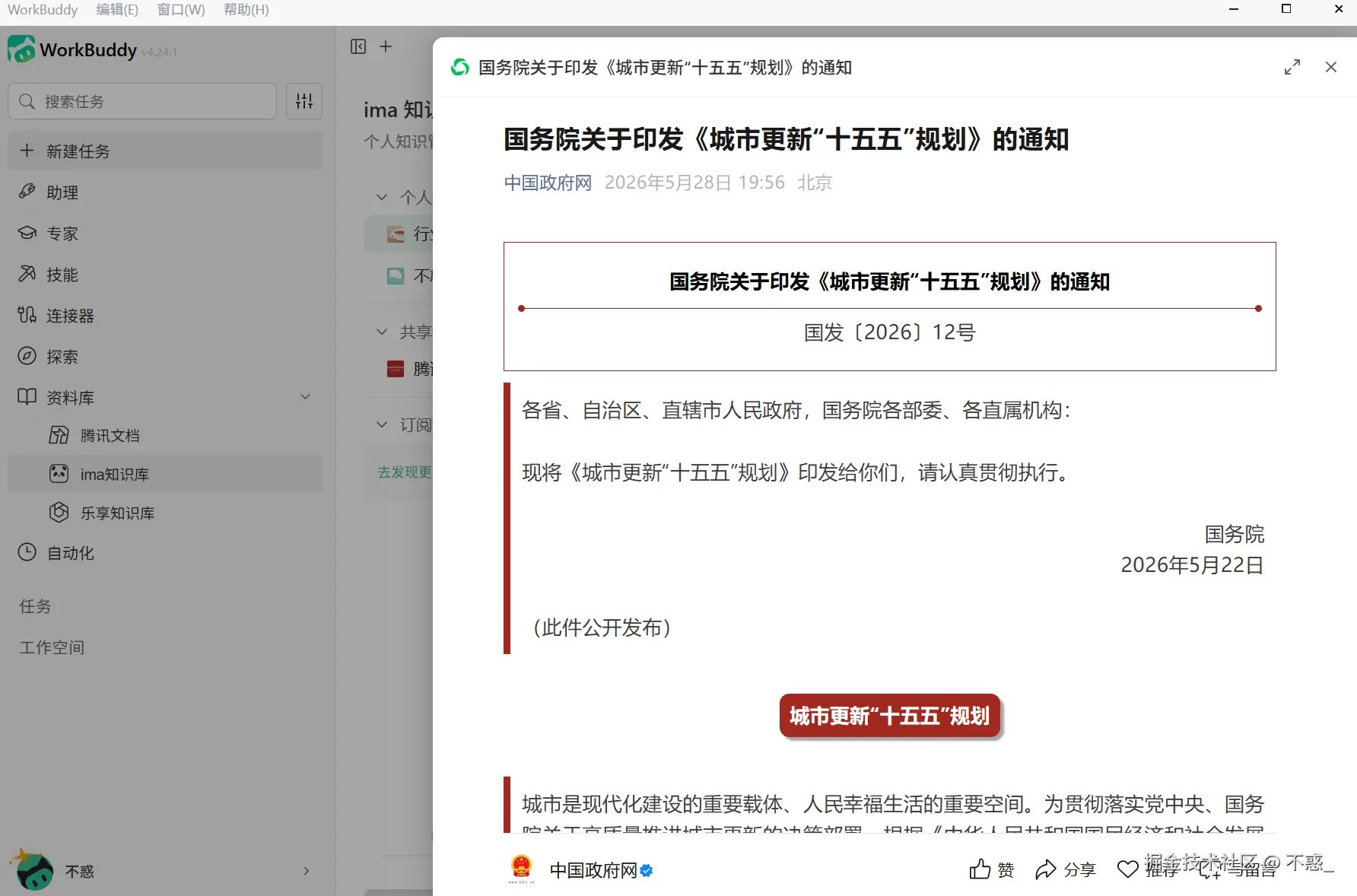Screen dimensions: 1357x896
Task: Collapse the 订阅 knowledge group
Action: (382, 424)
